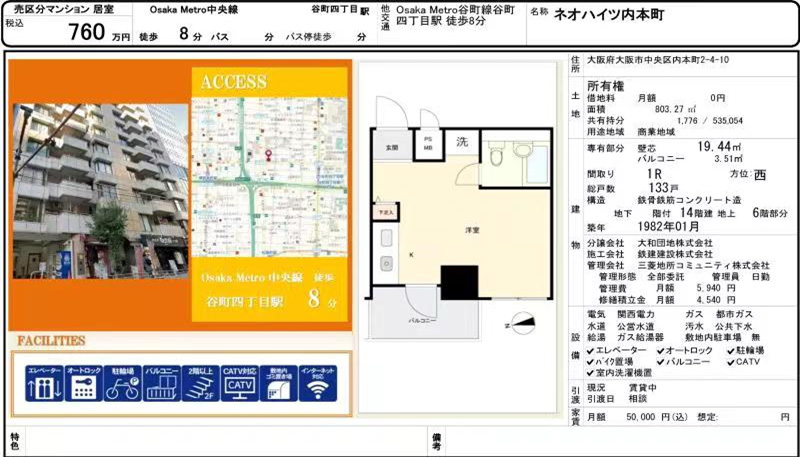Click 三菱地所コミュニティ株式会社 management company

pos(704,265)
